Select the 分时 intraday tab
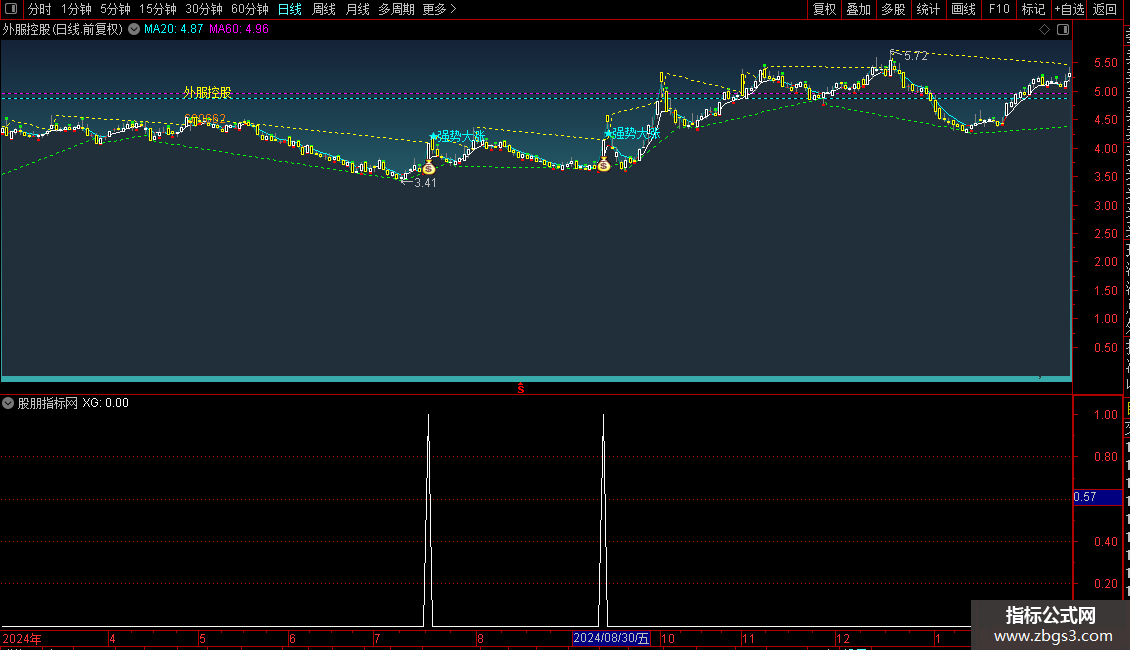The image size is (1130, 650). point(40,9)
